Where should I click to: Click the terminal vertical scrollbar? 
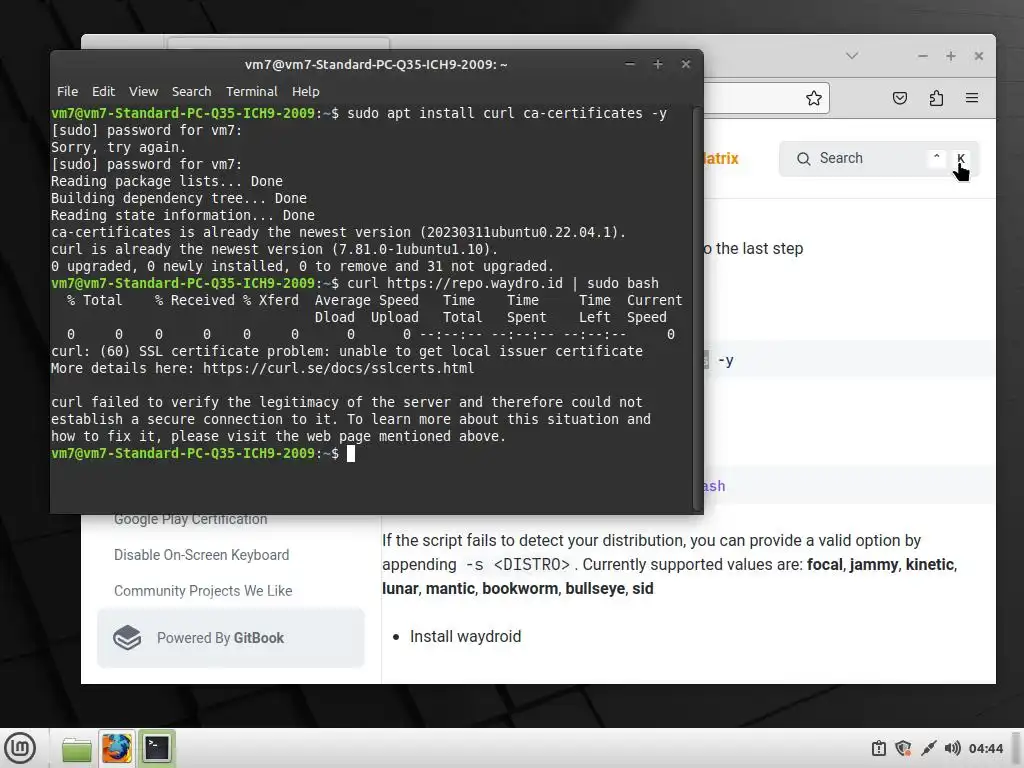pyautogui.click(x=697, y=308)
